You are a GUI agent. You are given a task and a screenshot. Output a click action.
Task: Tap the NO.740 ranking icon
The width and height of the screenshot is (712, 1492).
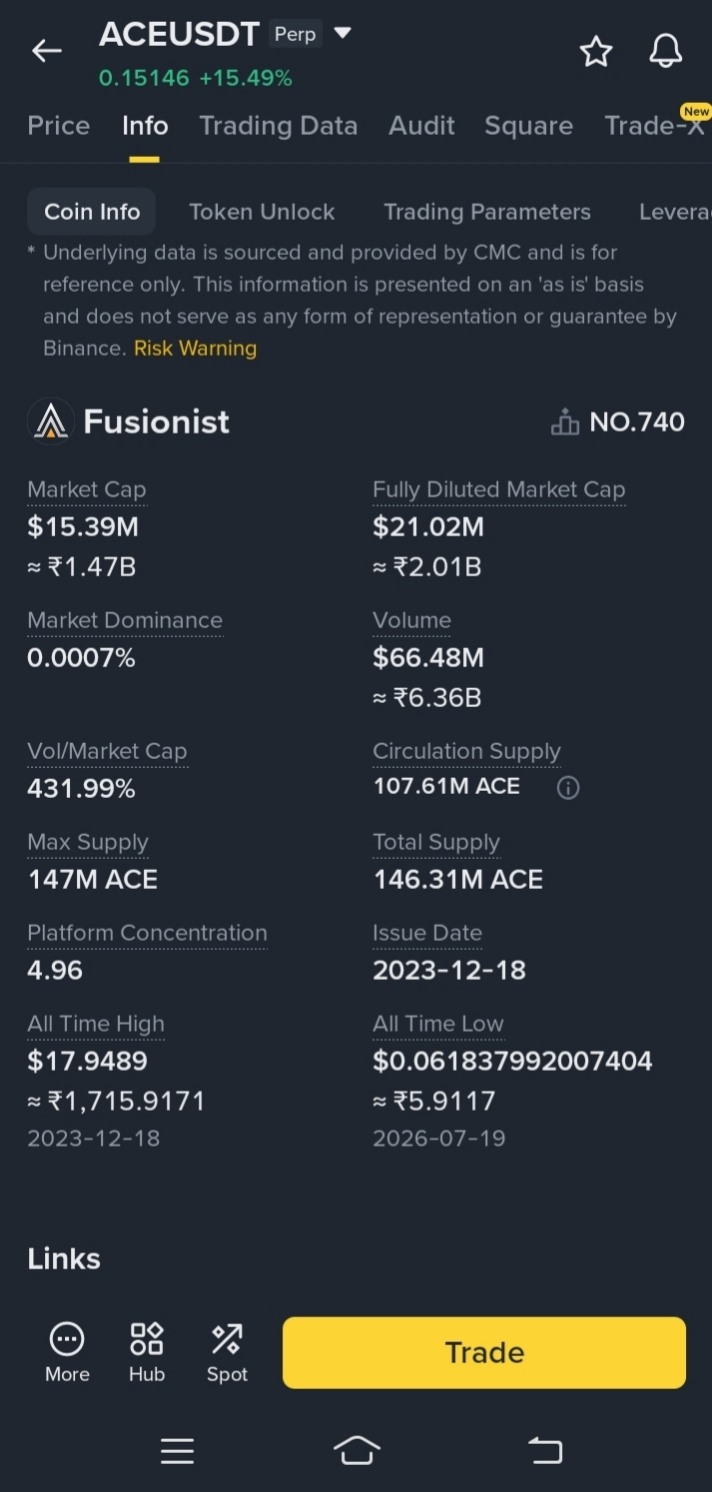click(x=565, y=423)
